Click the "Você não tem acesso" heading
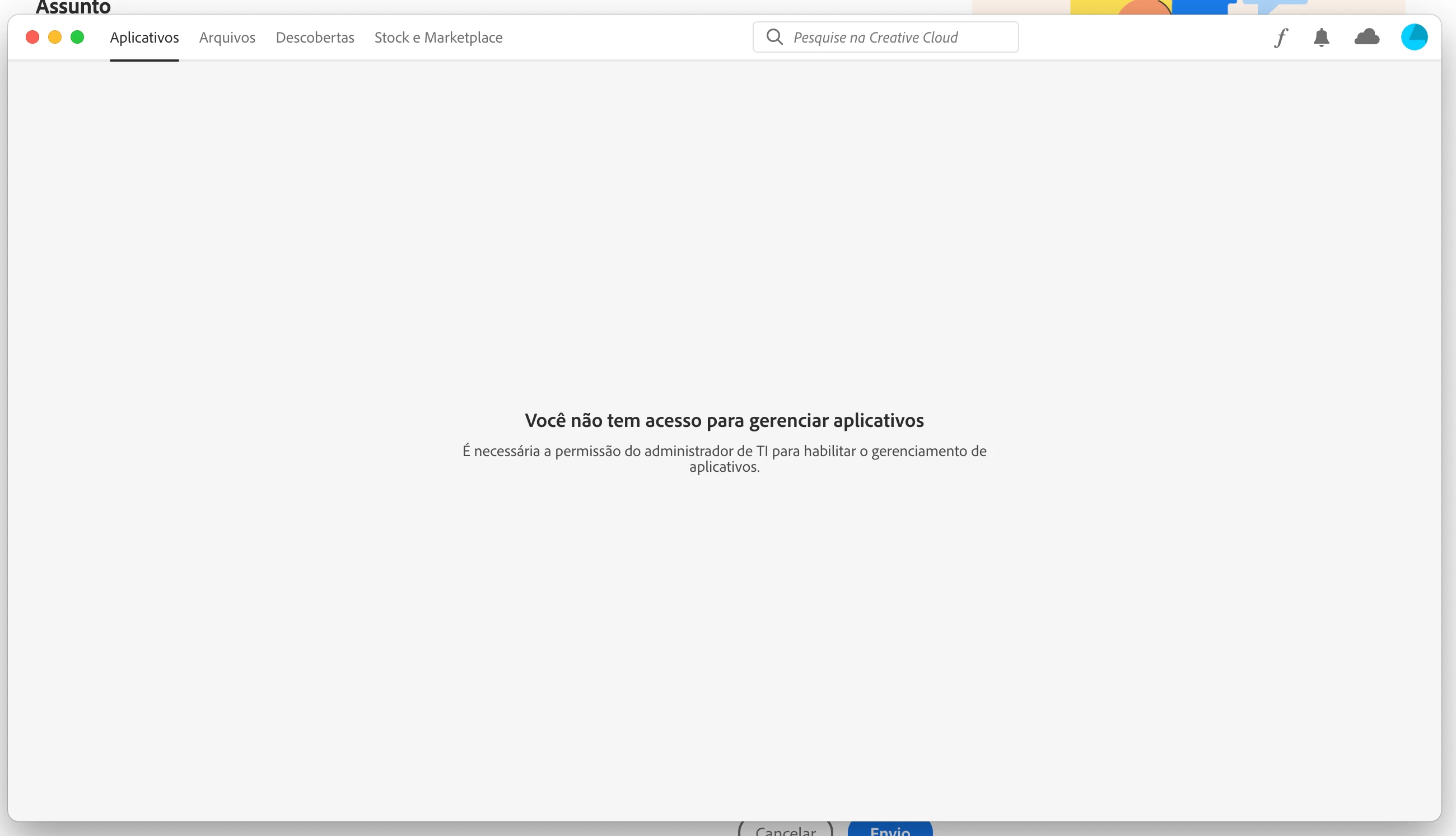The width and height of the screenshot is (1456, 836). [724, 420]
